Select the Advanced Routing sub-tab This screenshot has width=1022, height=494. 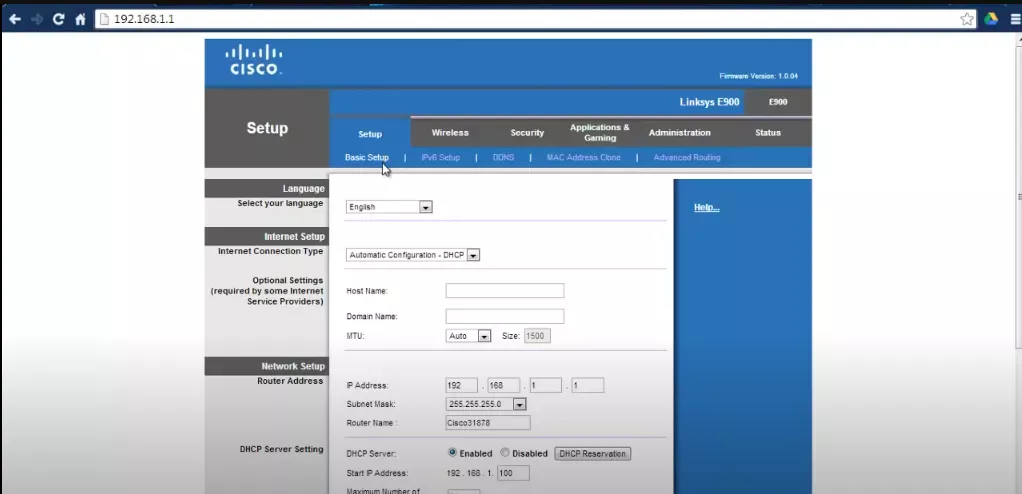[x=687, y=158]
